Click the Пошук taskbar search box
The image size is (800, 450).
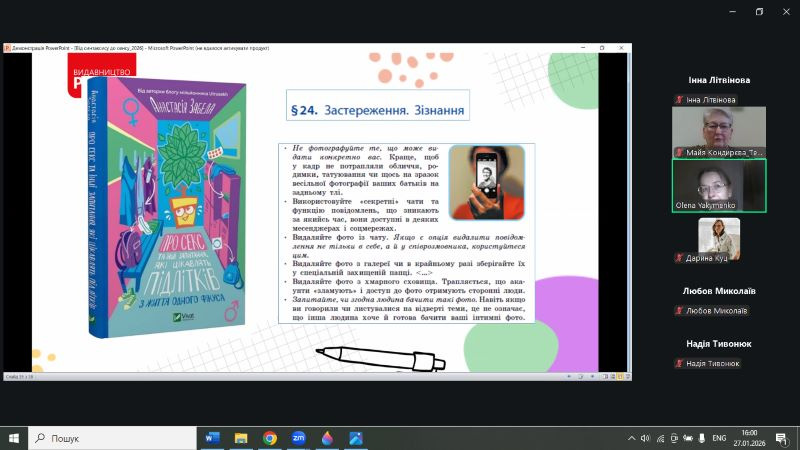coord(110,438)
